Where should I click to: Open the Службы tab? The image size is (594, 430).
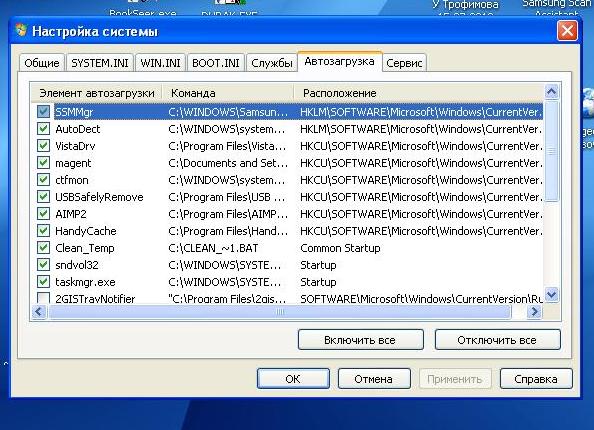tap(272, 63)
